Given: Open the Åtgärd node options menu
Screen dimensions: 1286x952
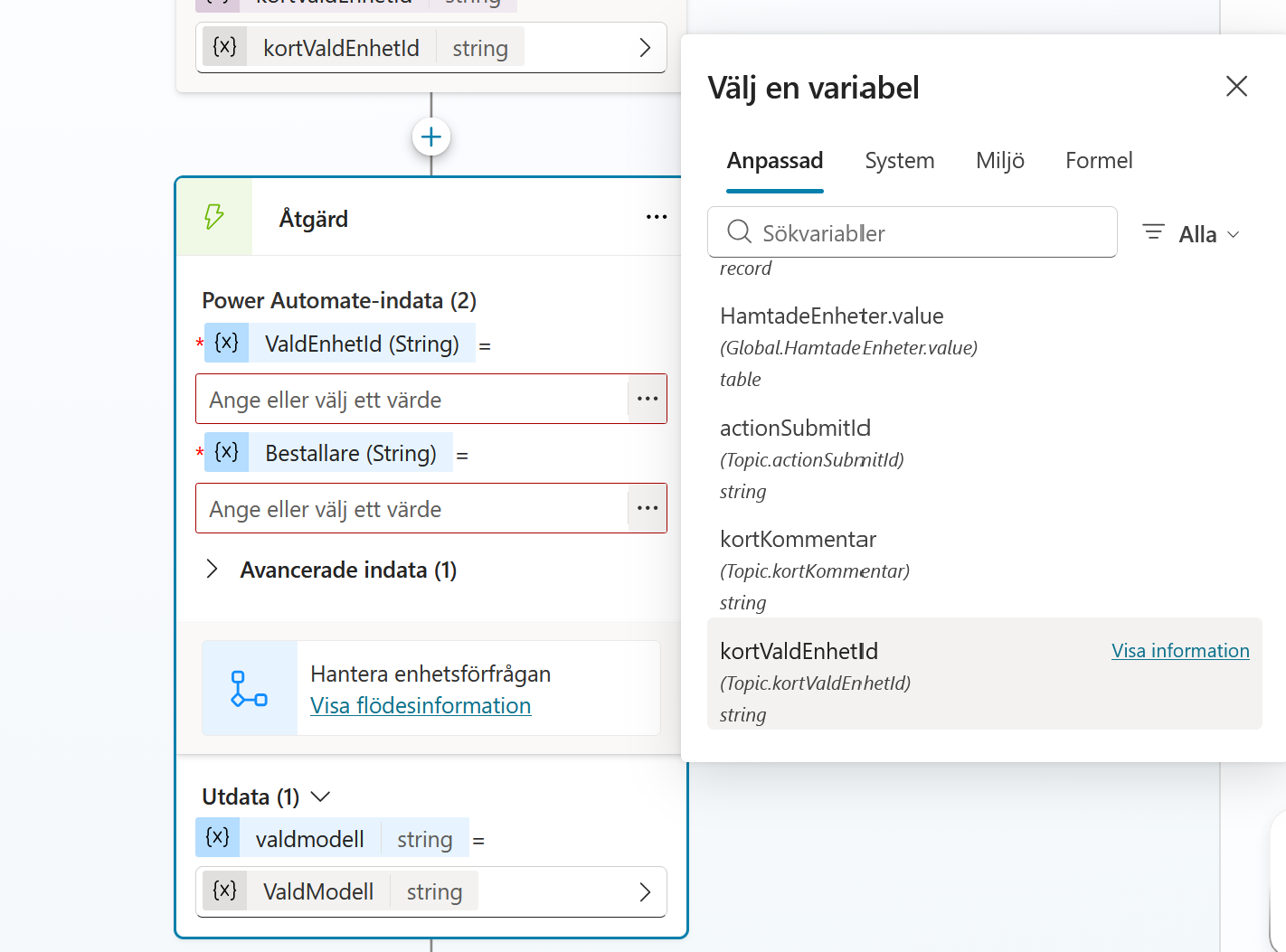Looking at the screenshot, I should (657, 217).
